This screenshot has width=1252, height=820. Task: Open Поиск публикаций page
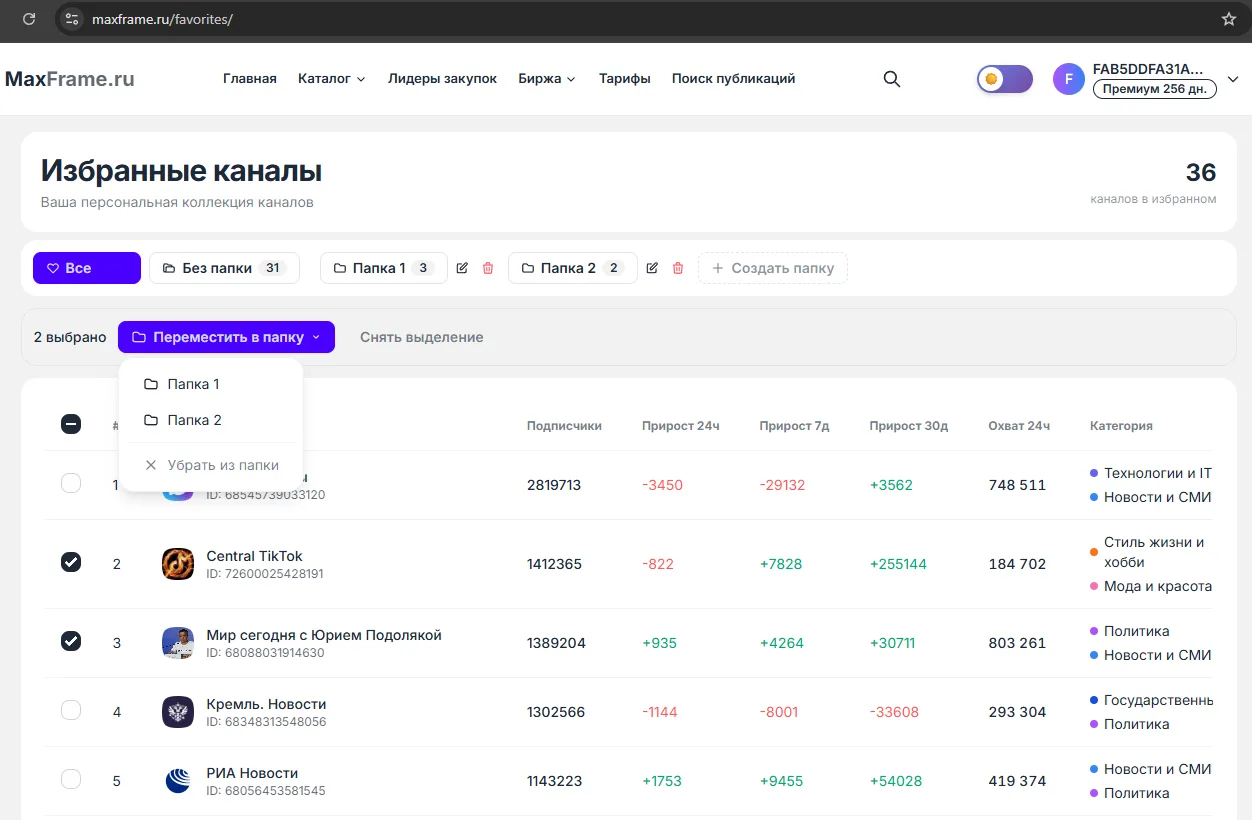tap(733, 79)
